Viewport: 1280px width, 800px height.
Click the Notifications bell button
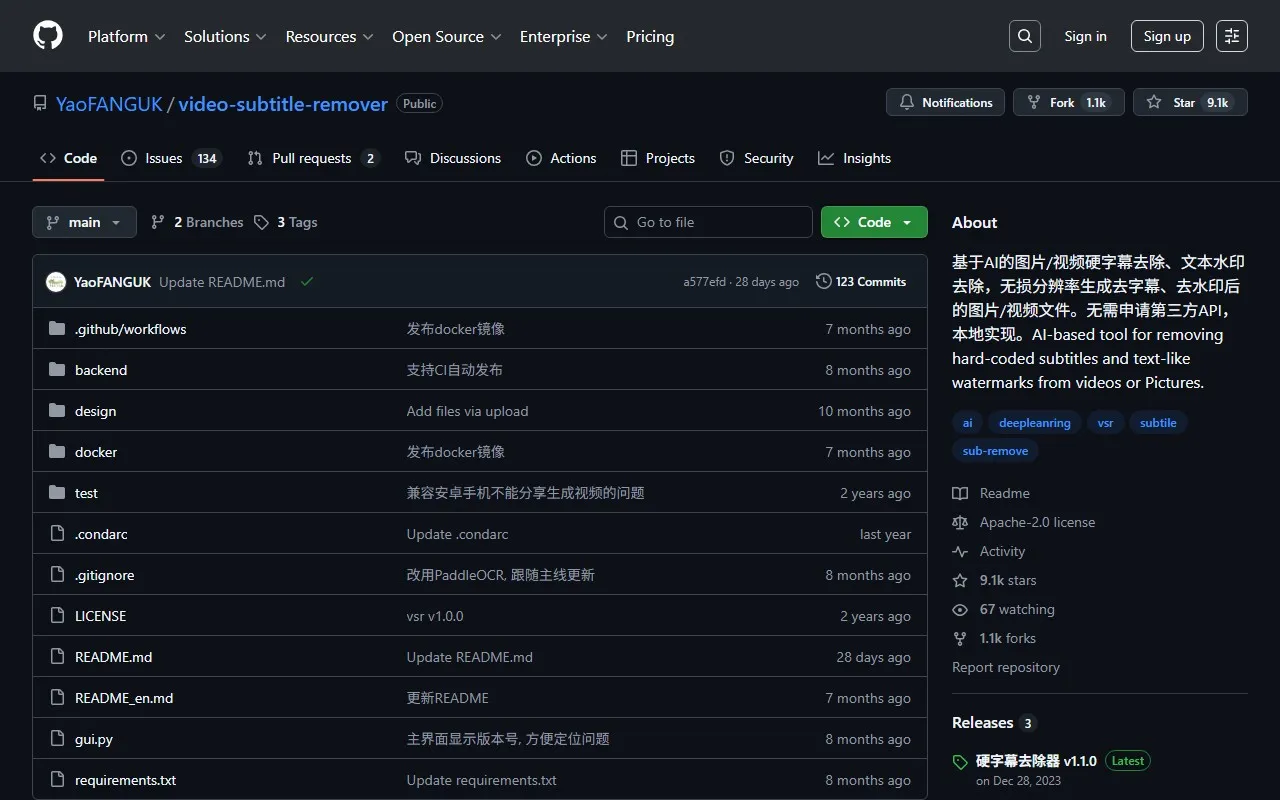(x=945, y=102)
